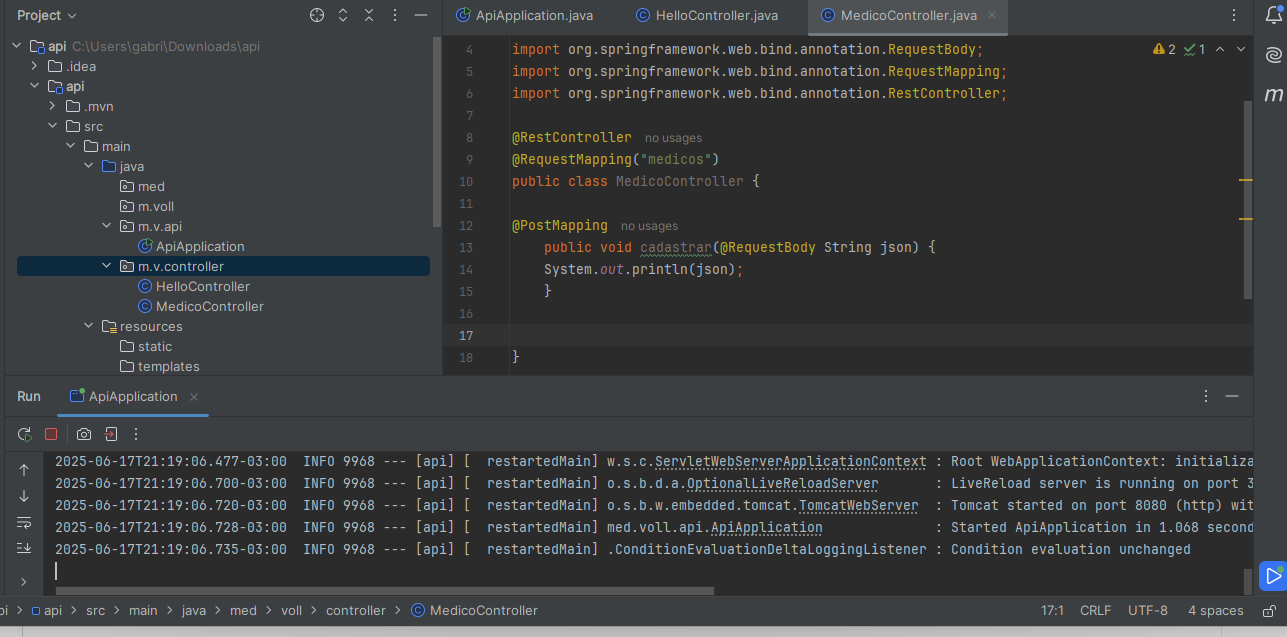Screen dimensions: 1287x637
Task: Click the typo indicator showing 1
Action: pos(1194,49)
